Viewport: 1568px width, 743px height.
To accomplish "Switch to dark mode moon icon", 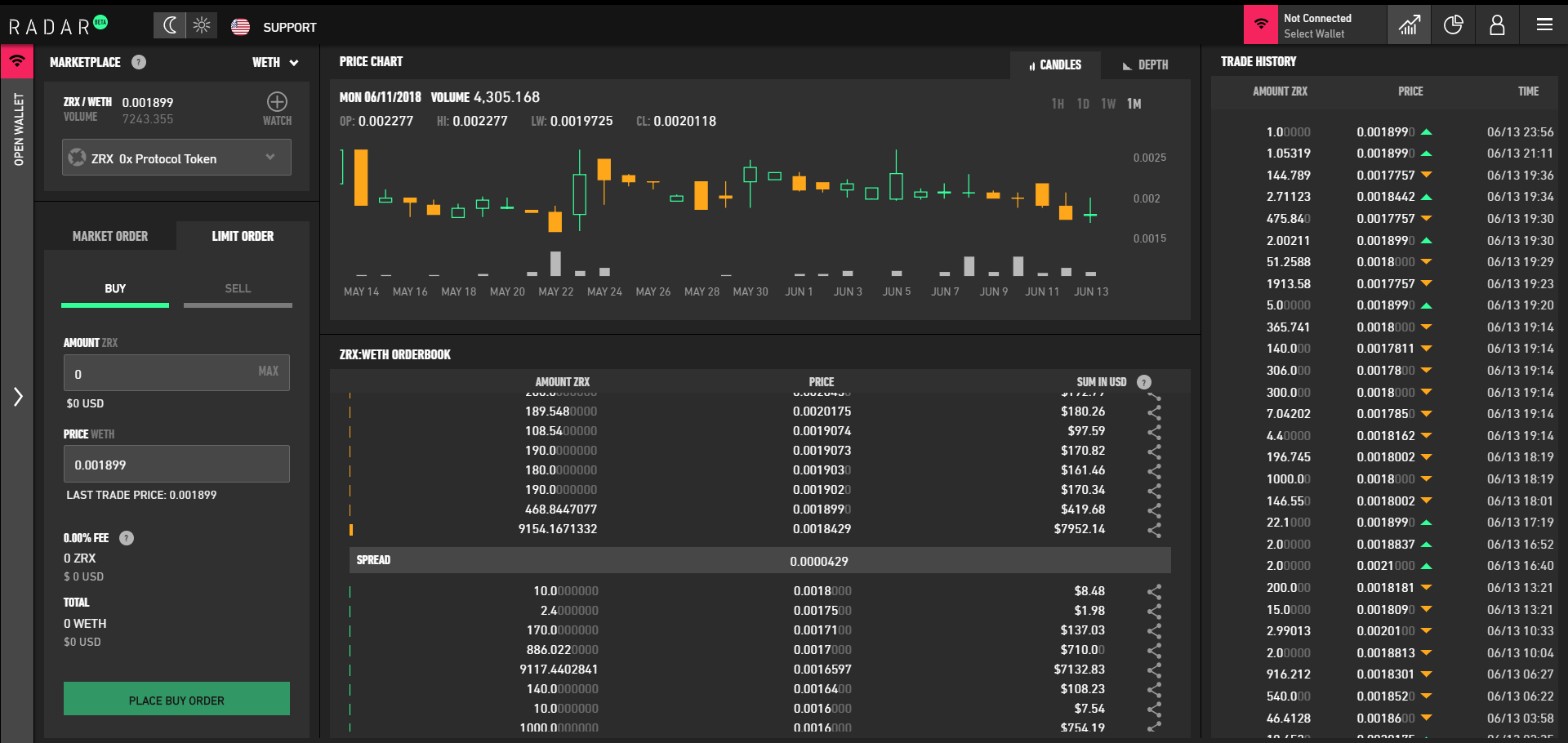I will point(169,25).
